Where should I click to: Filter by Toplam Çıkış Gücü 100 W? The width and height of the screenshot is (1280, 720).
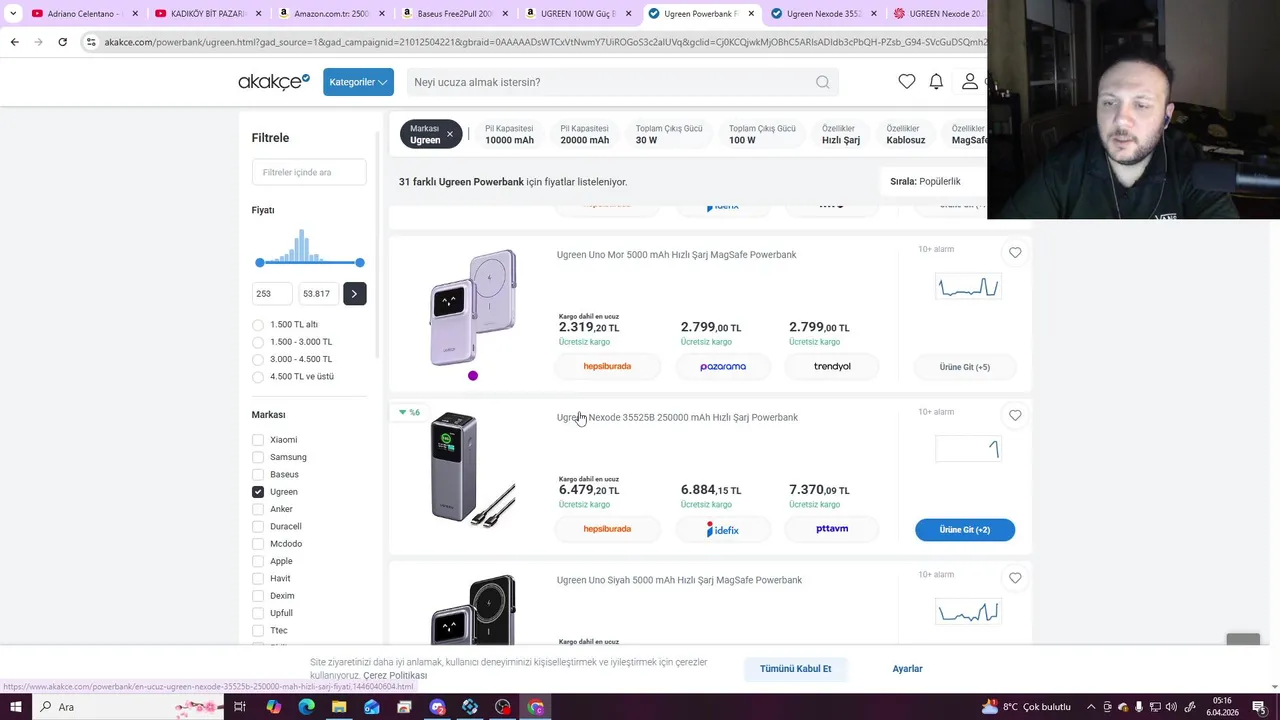tap(762, 134)
